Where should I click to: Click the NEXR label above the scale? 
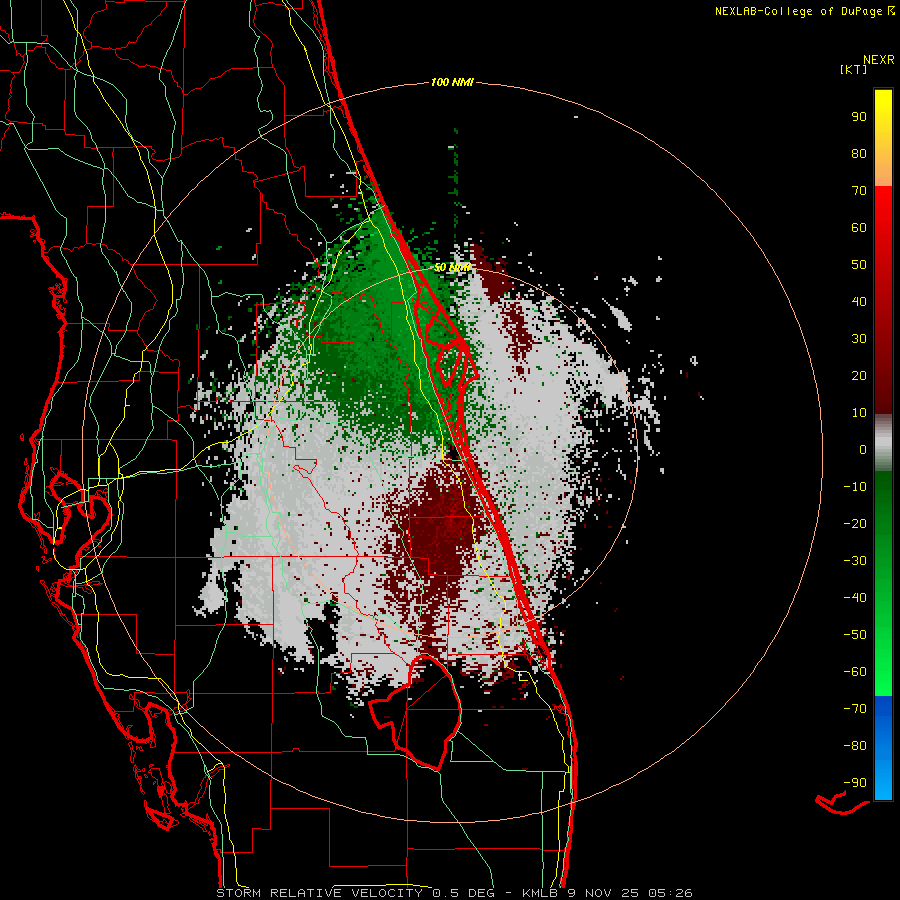coord(879,60)
